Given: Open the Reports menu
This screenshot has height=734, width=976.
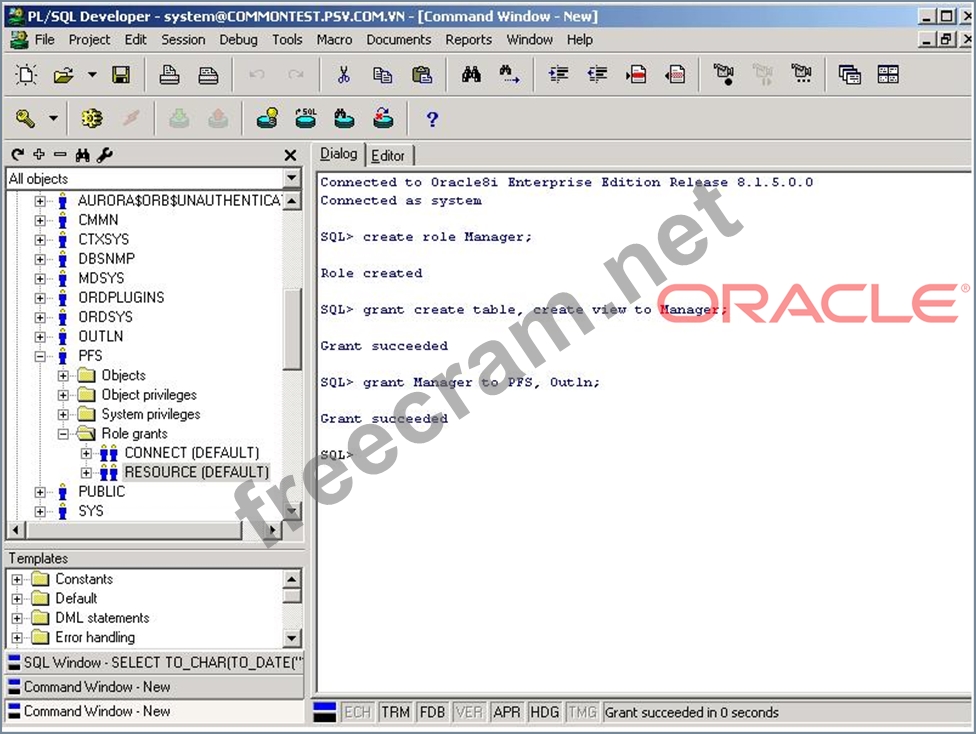Looking at the screenshot, I should click(x=469, y=40).
